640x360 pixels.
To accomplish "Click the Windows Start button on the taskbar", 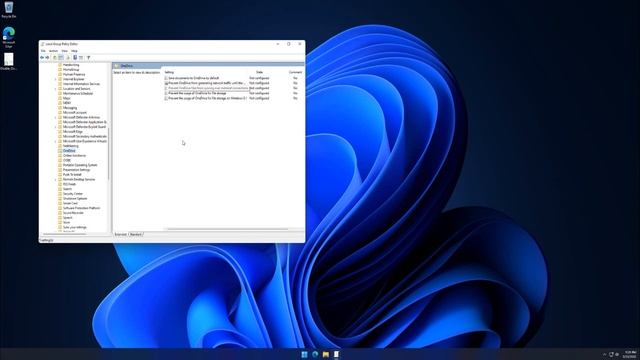I will point(304,354).
